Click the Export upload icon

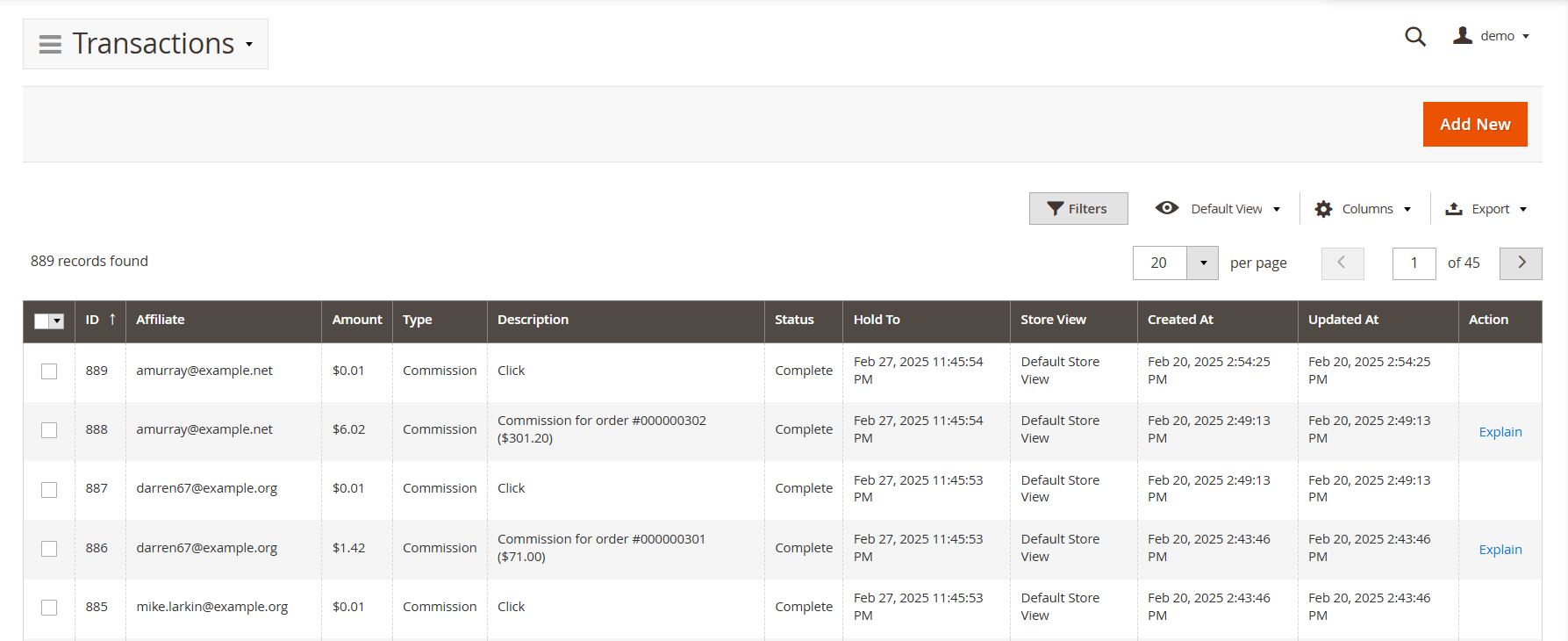pos(1454,209)
